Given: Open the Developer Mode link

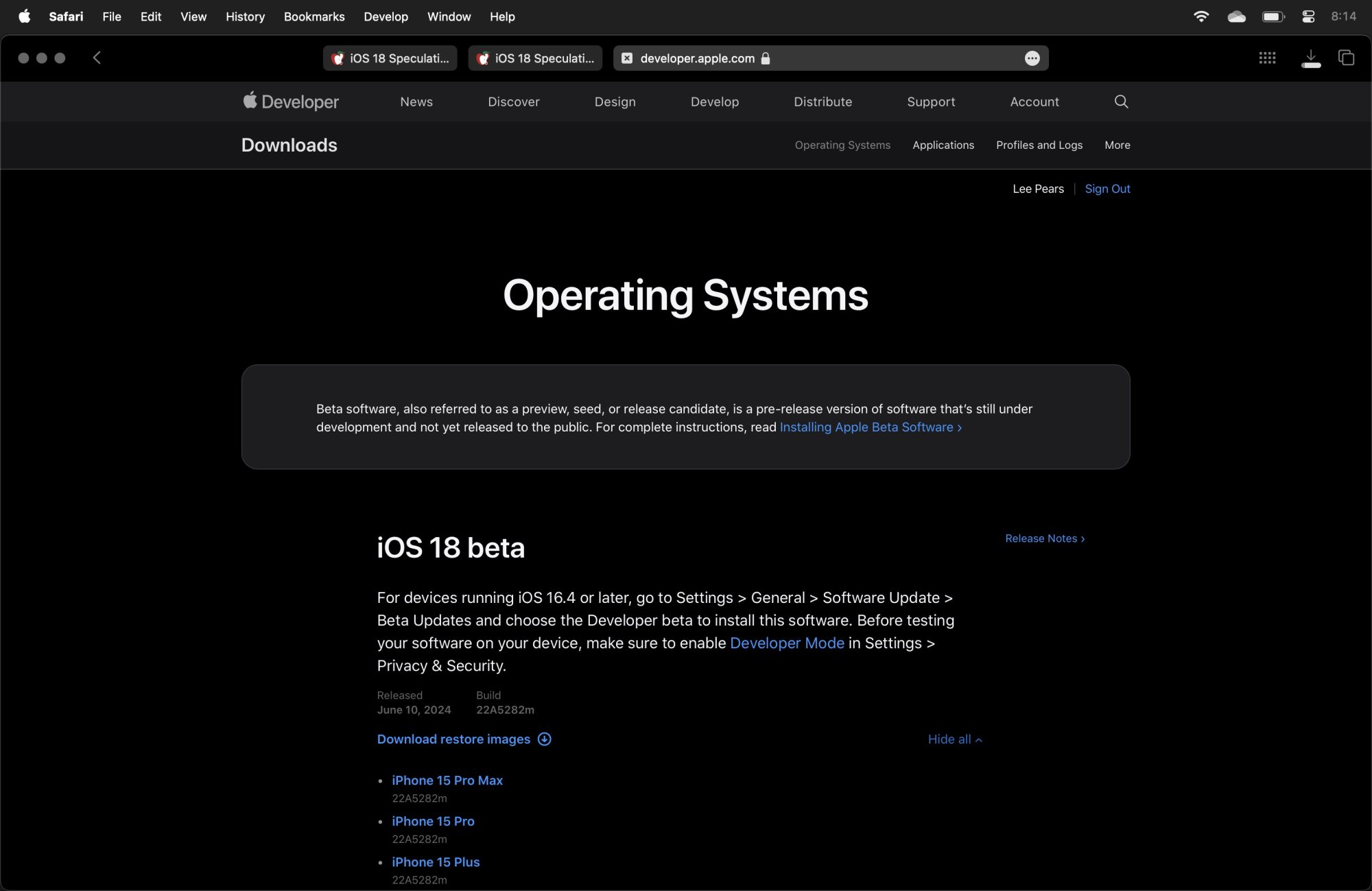Looking at the screenshot, I should coord(787,643).
